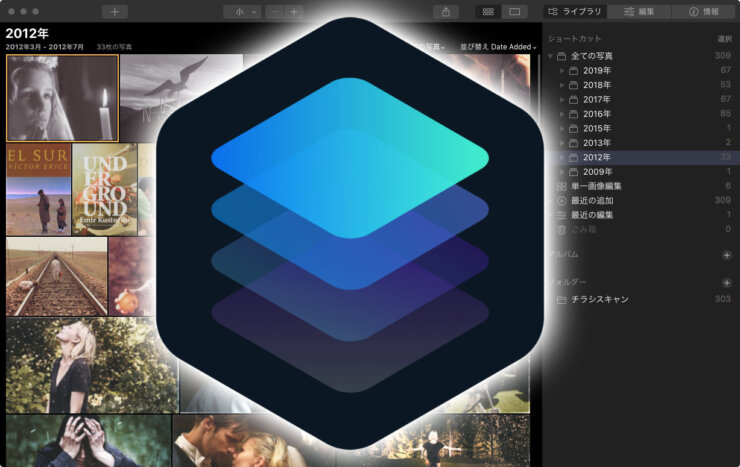Select the highlighted 2012年 row
740x467 pixels.
(x=640, y=157)
